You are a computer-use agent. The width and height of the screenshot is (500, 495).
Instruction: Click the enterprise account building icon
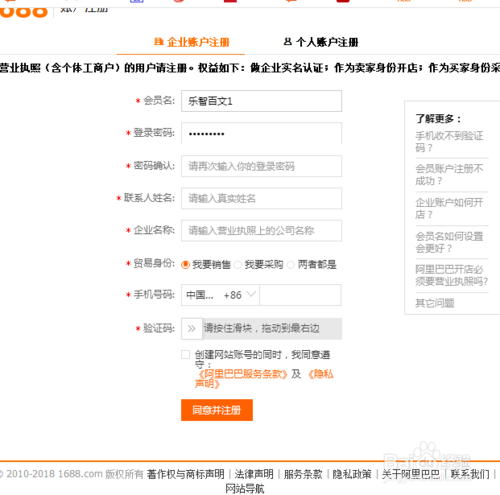point(159,42)
